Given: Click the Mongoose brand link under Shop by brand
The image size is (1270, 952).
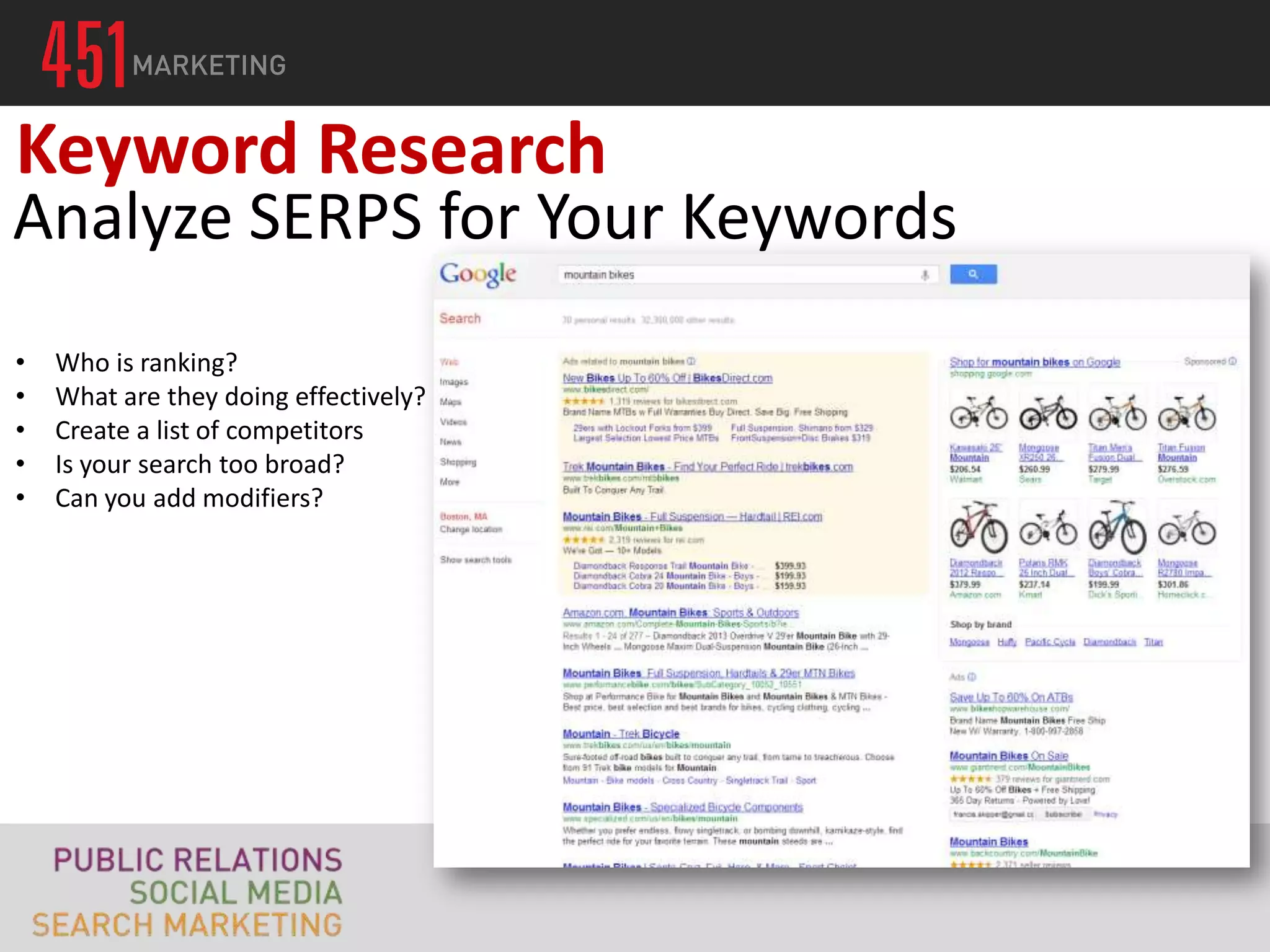Looking at the screenshot, I should [x=969, y=642].
